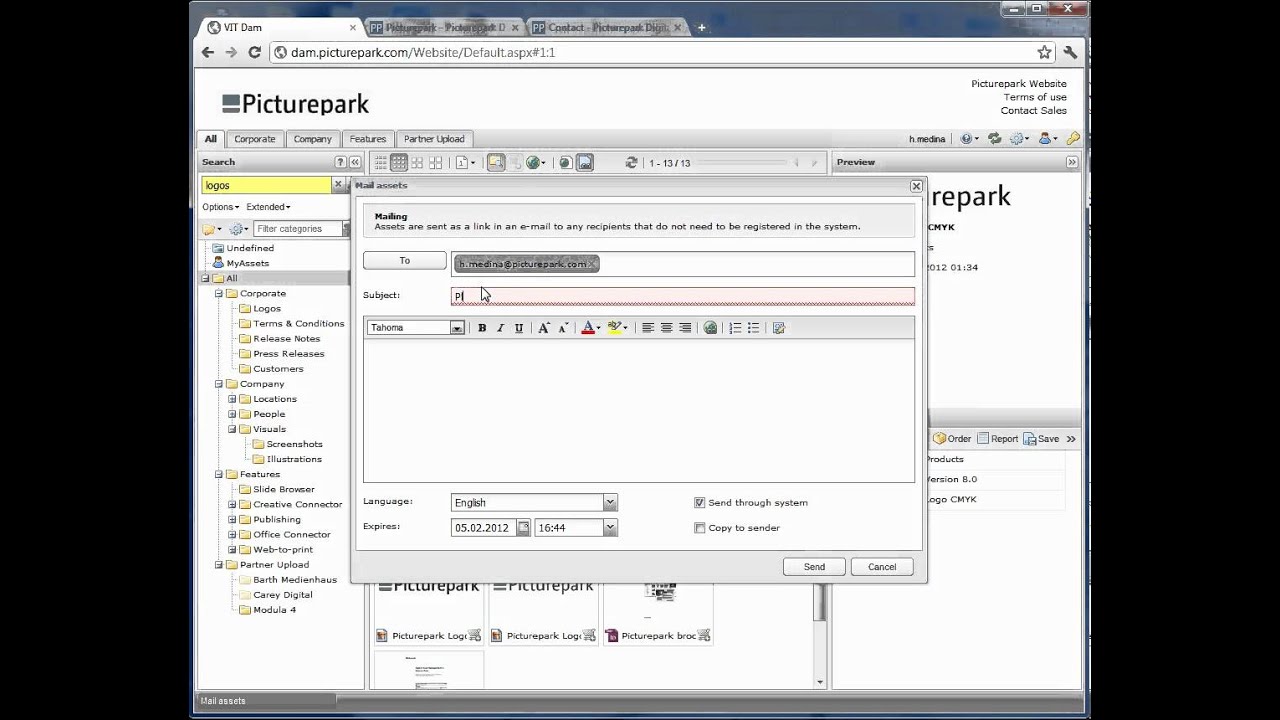Expand the Locations folder node
This screenshot has height=720, width=1280.
(x=232, y=399)
